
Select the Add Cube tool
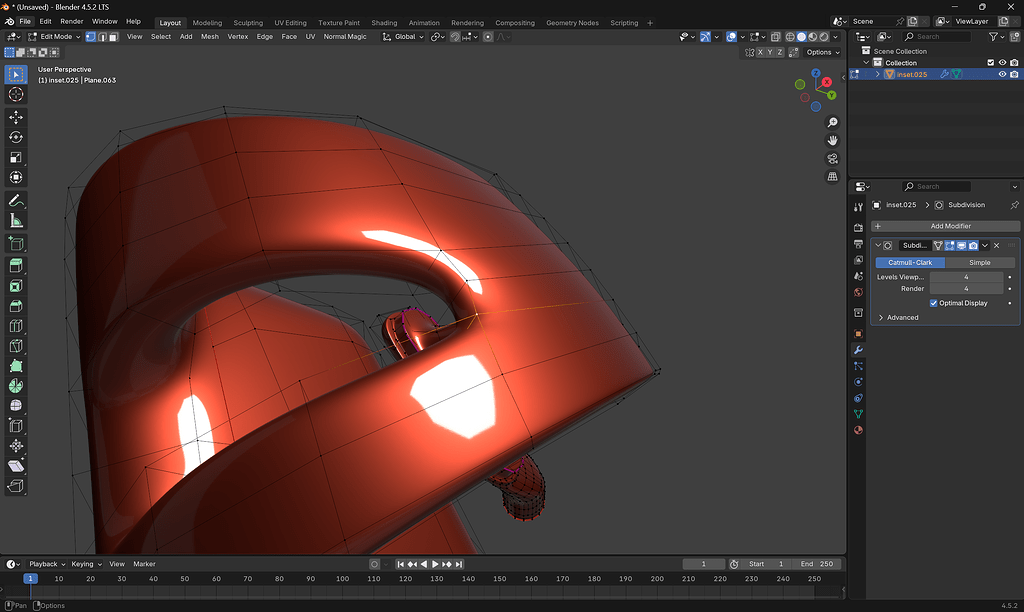coord(16,244)
